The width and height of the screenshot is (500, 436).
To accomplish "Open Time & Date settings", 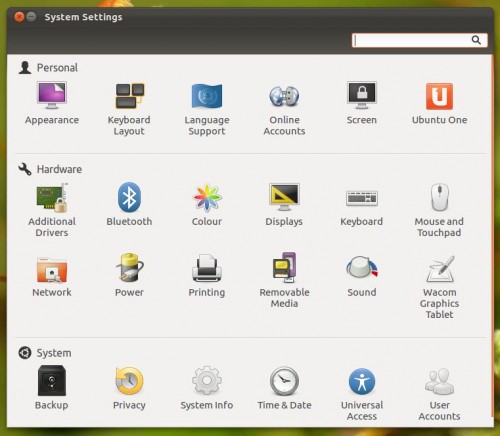I will 284,388.
